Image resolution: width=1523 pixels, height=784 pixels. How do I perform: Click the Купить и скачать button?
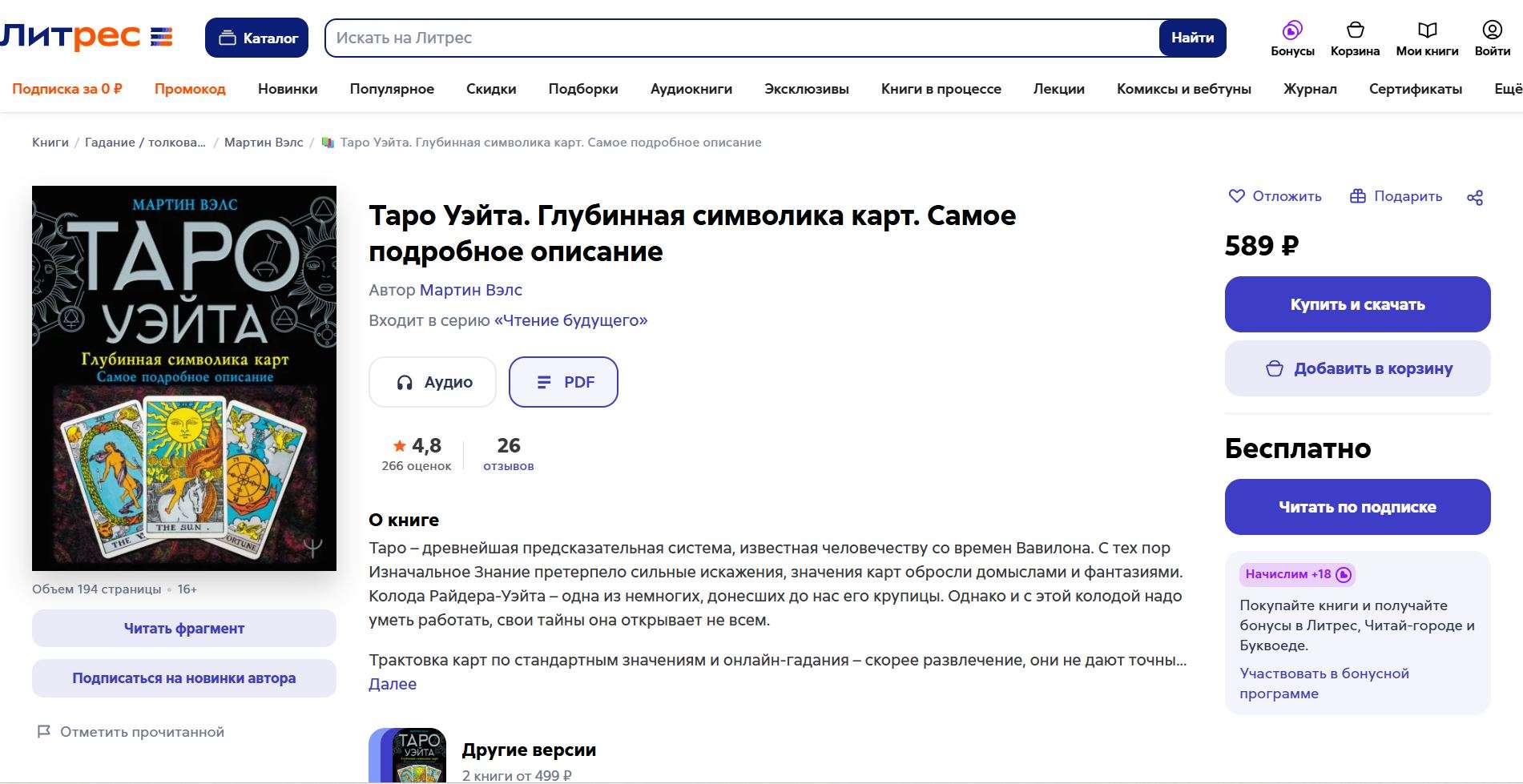click(1357, 304)
